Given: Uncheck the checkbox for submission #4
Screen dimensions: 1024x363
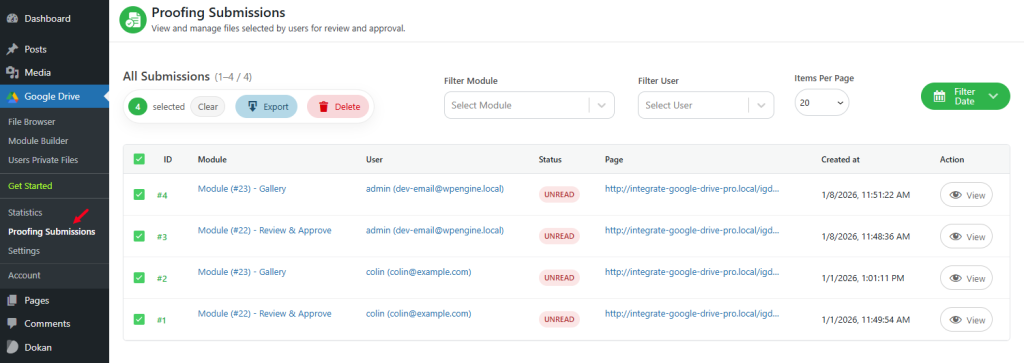Looking at the screenshot, I should click(139, 195).
